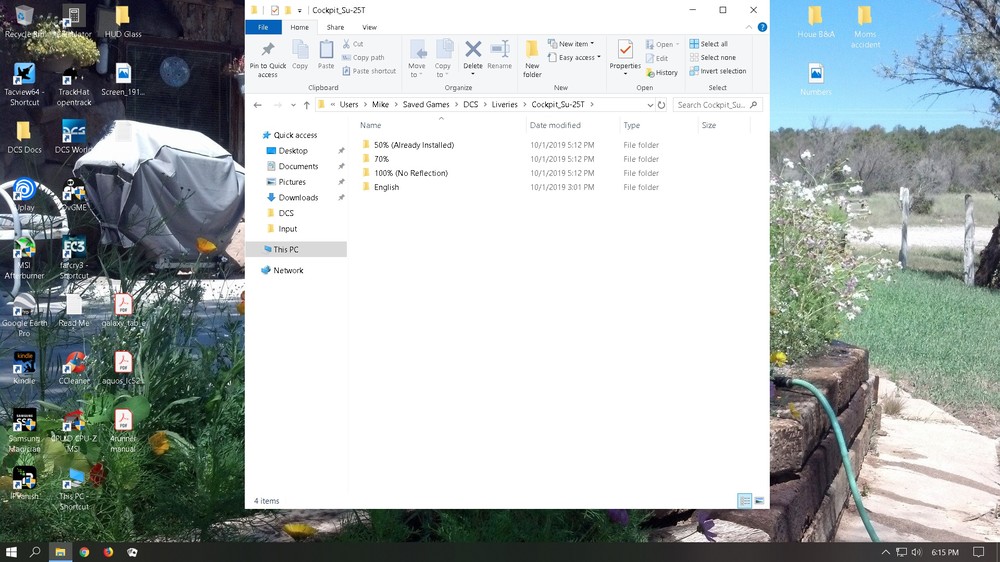Open taskbar search magnifier
This screenshot has height=562, width=1000.
click(x=35, y=552)
